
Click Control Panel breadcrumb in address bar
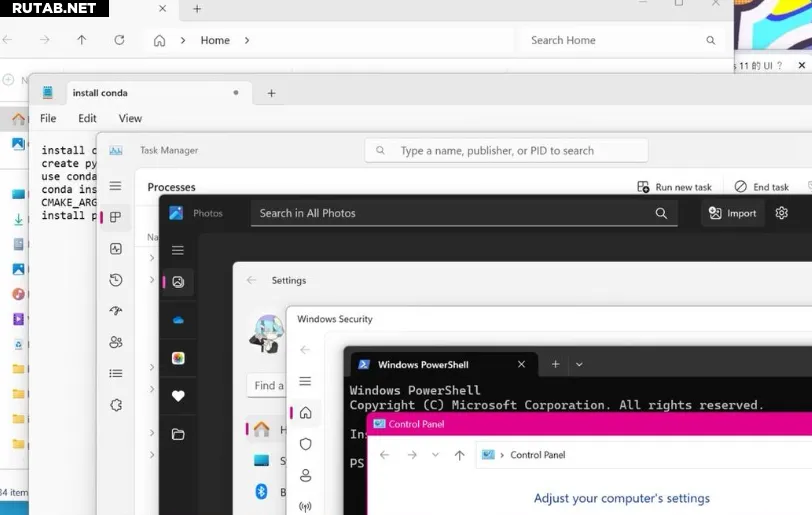tap(538, 455)
